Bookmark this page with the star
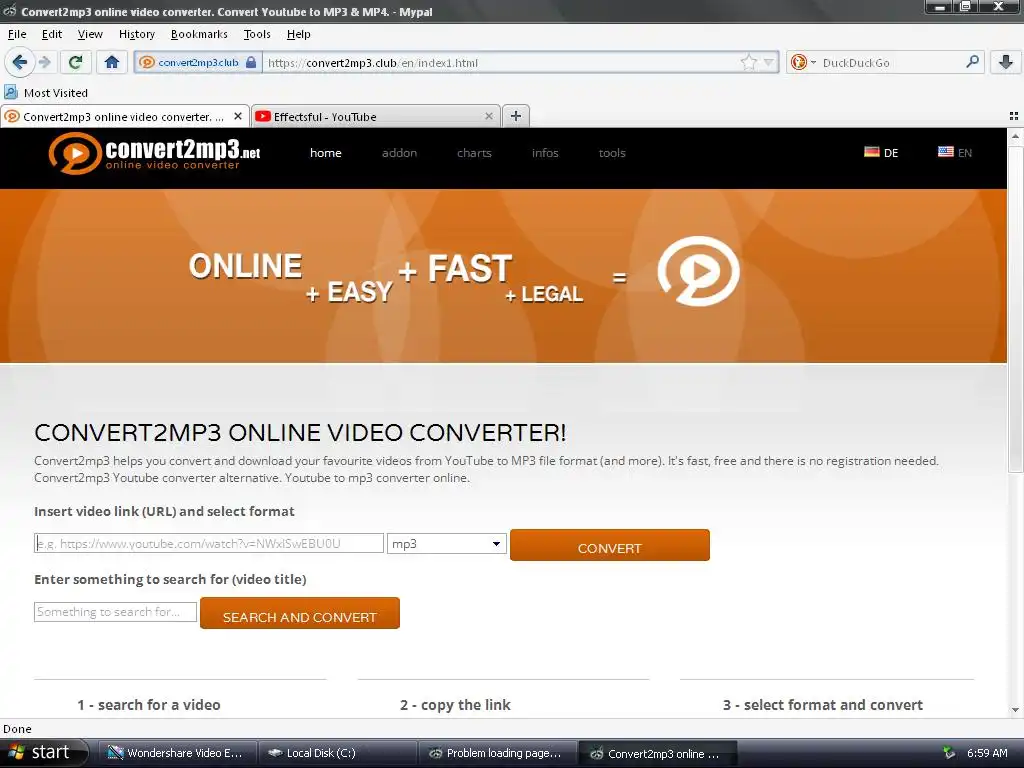 [x=748, y=62]
